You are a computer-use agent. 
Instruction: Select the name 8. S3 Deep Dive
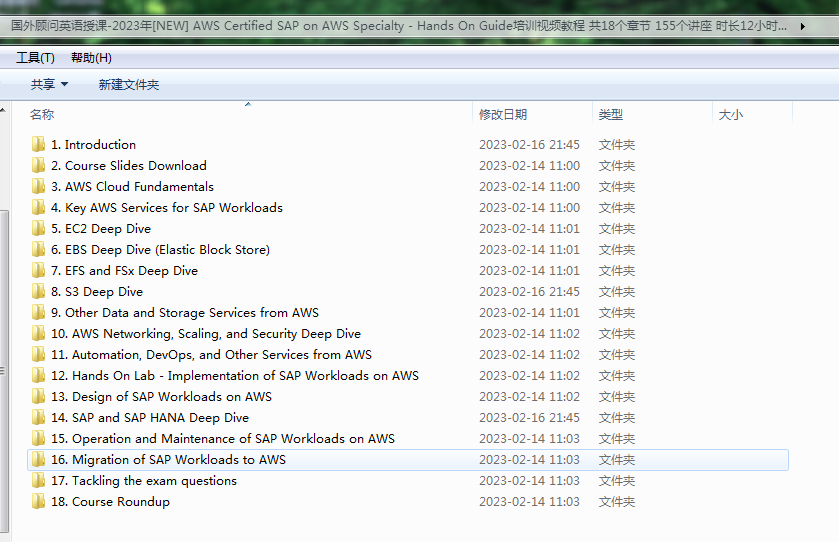point(97,292)
